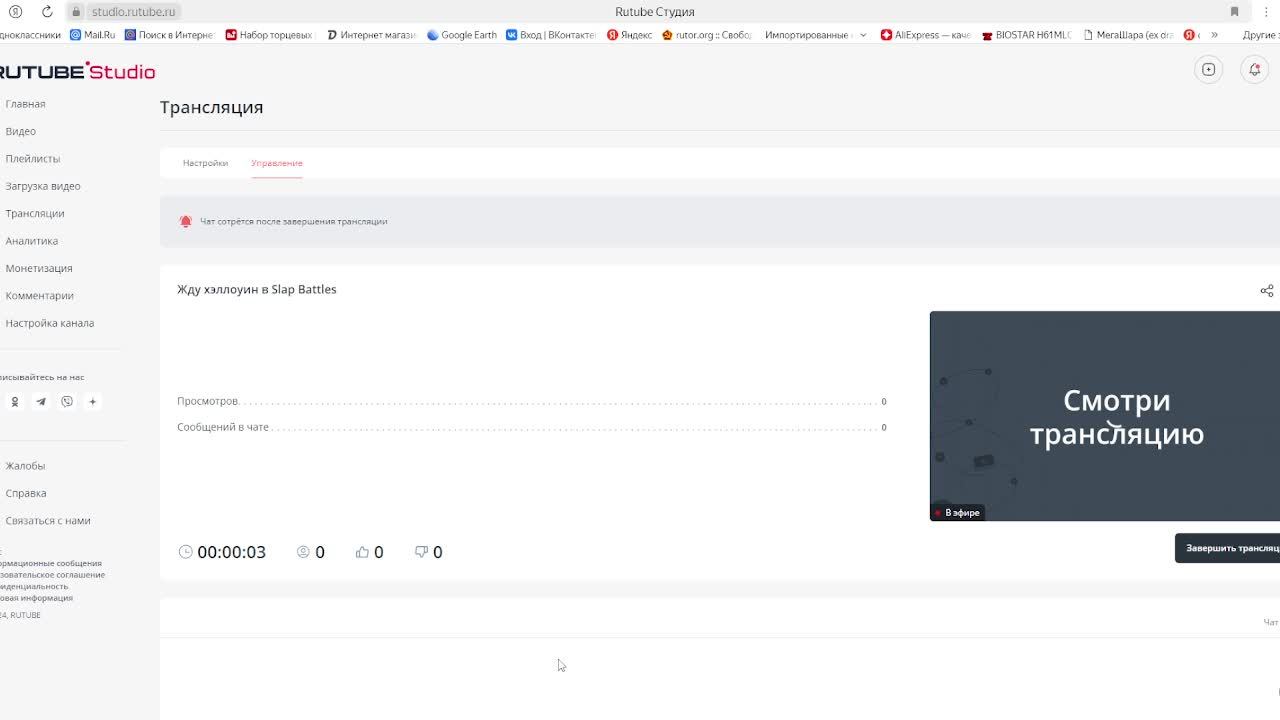Screen dimensions: 1280x720
Task: Click the lock icon next to the URL
Action: [76, 12]
